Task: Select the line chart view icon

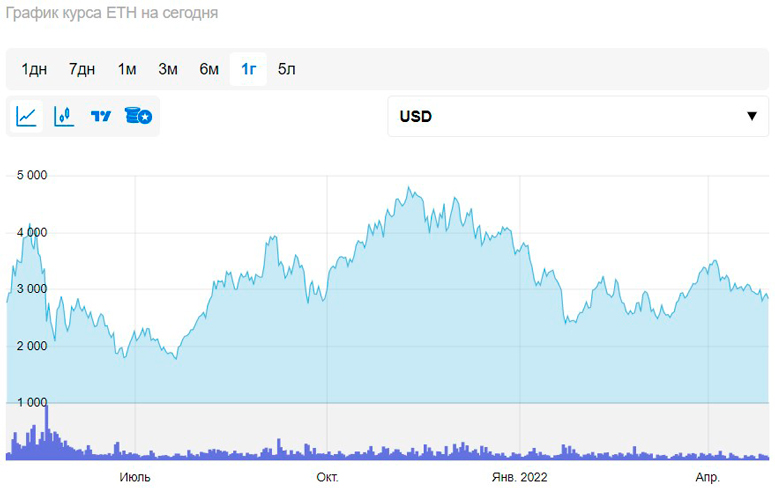Action: [27, 117]
